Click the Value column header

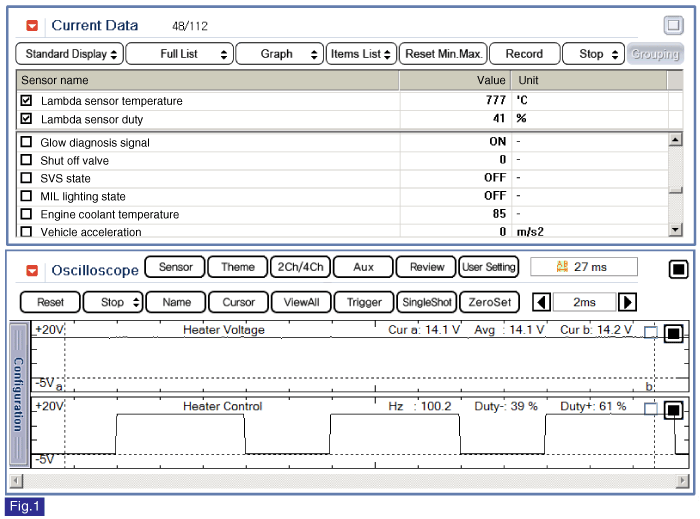[x=455, y=80]
